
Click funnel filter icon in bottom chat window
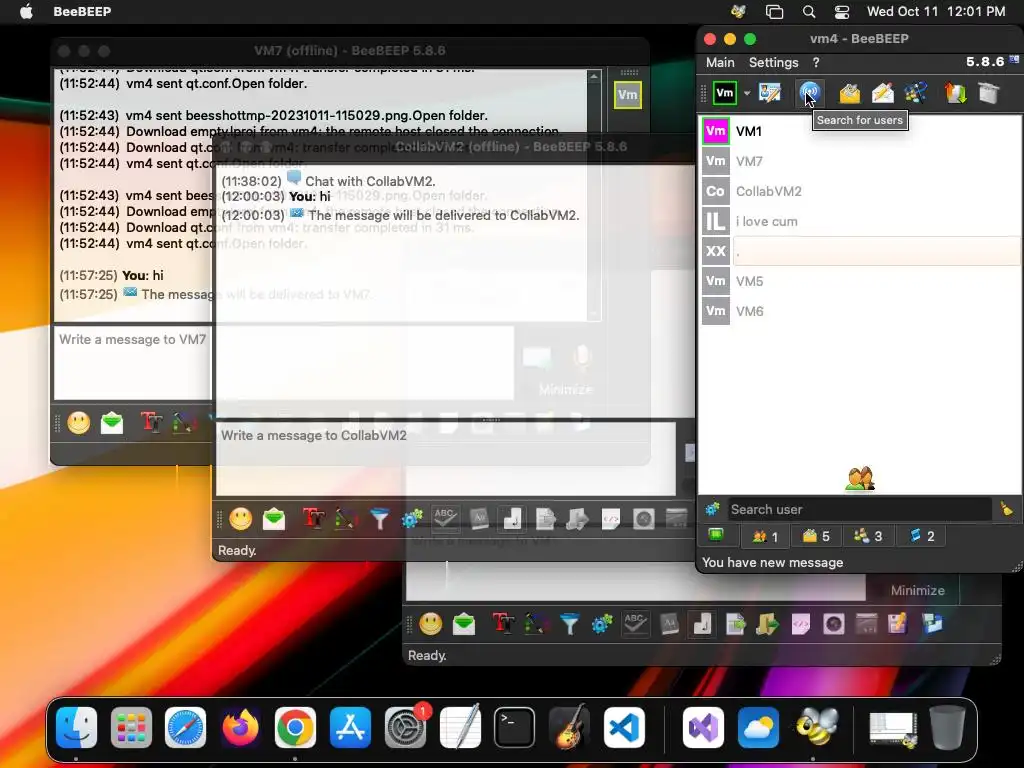click(569, 624)
